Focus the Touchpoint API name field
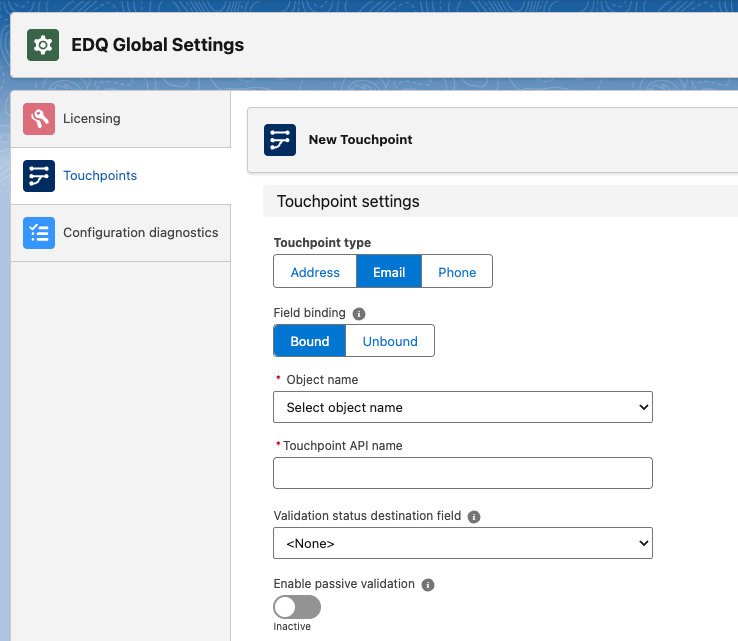The width and height of the screenshot is (738, 641). click(463, 473)
